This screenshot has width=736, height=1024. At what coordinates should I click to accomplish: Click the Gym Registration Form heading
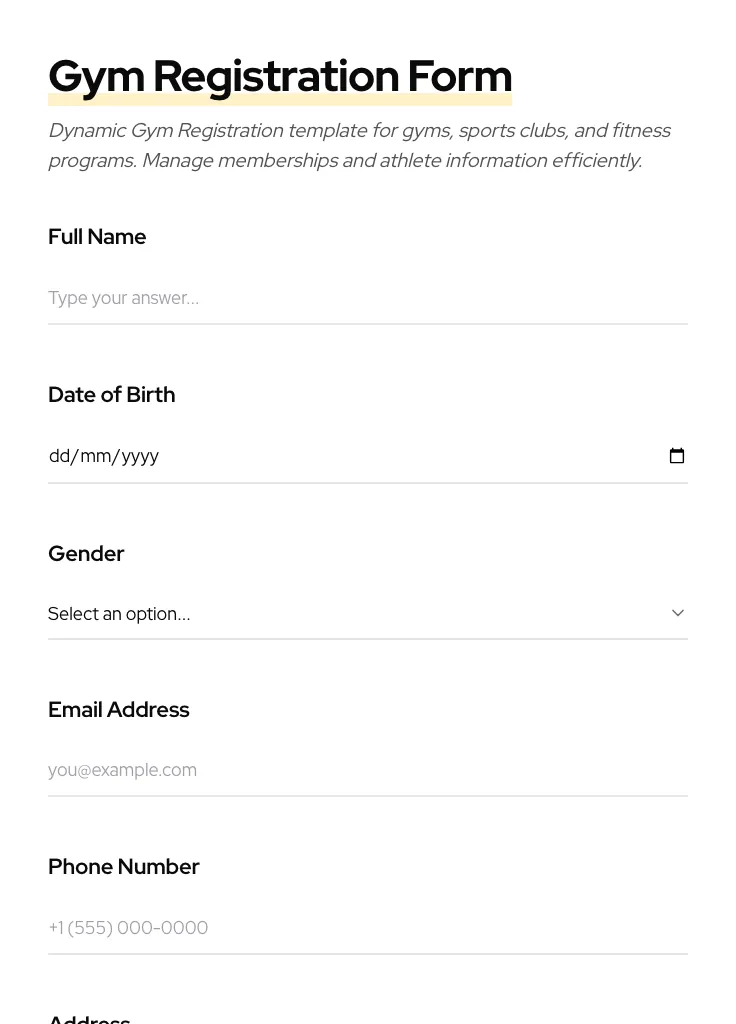tap(280, 75)
